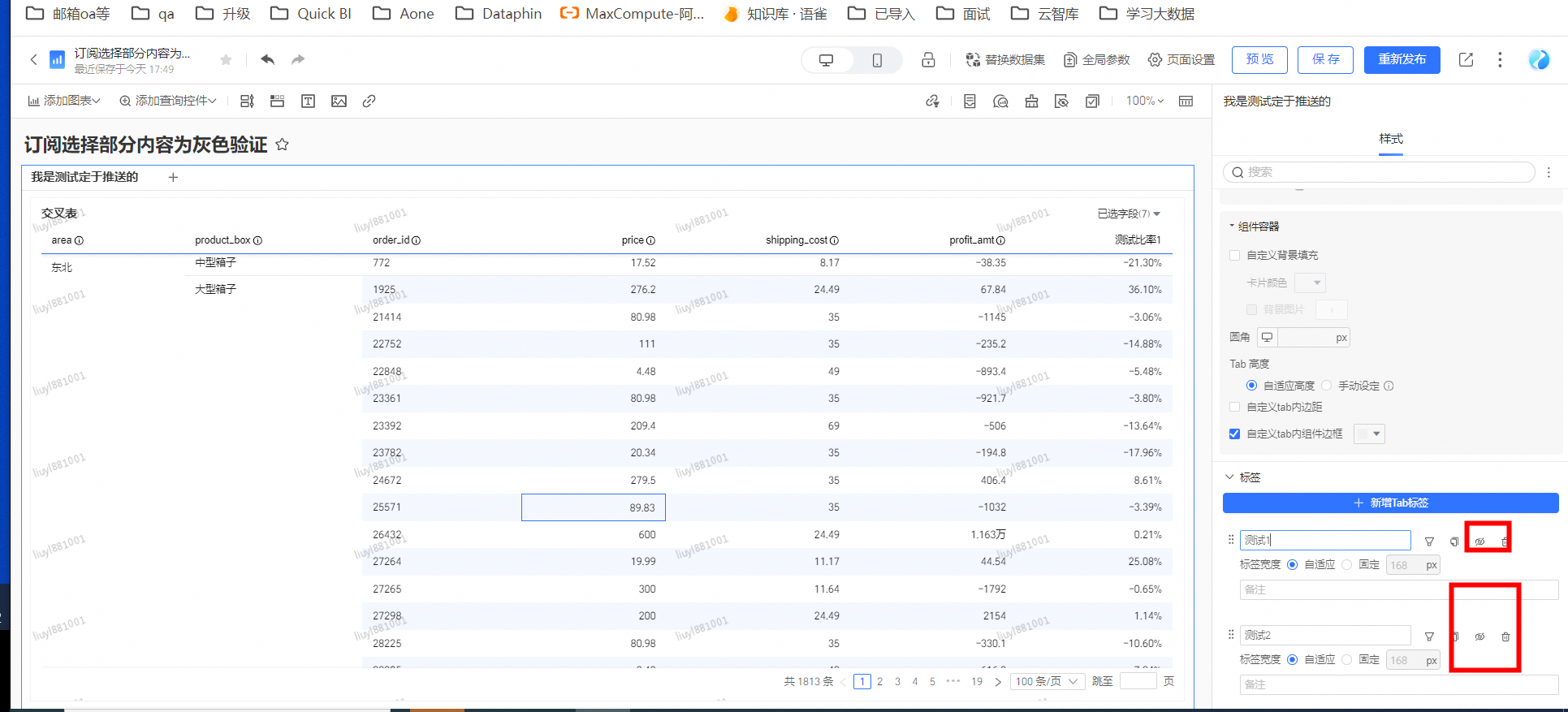Click the 搜索 field in style panel

click(1379, 172)
